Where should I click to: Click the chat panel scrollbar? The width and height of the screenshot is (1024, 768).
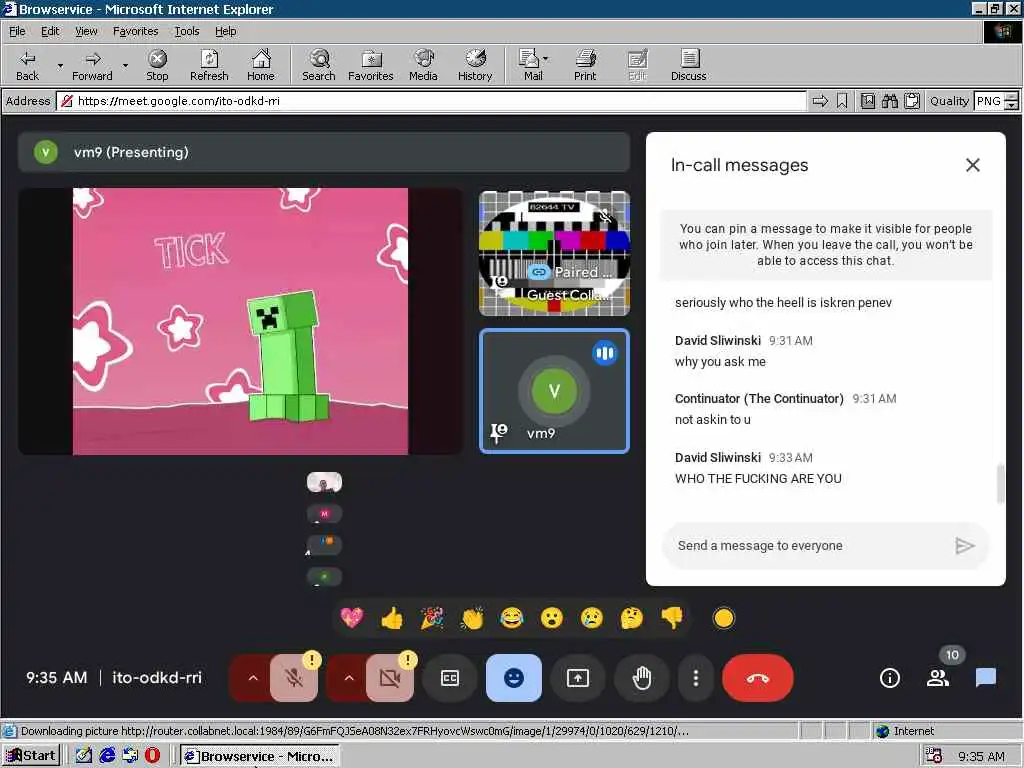1000,484
